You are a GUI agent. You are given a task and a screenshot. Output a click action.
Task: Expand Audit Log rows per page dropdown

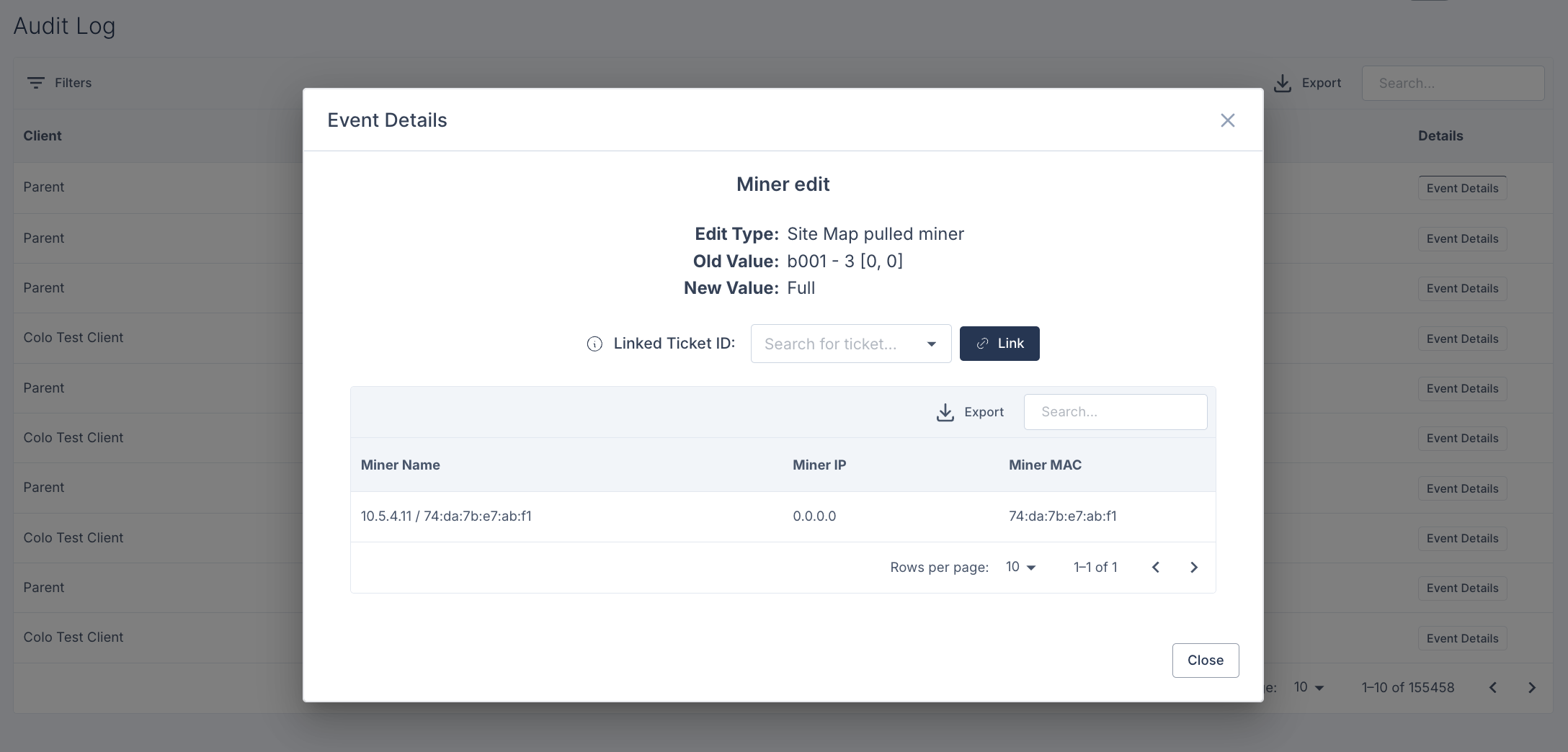point(1309,688)
